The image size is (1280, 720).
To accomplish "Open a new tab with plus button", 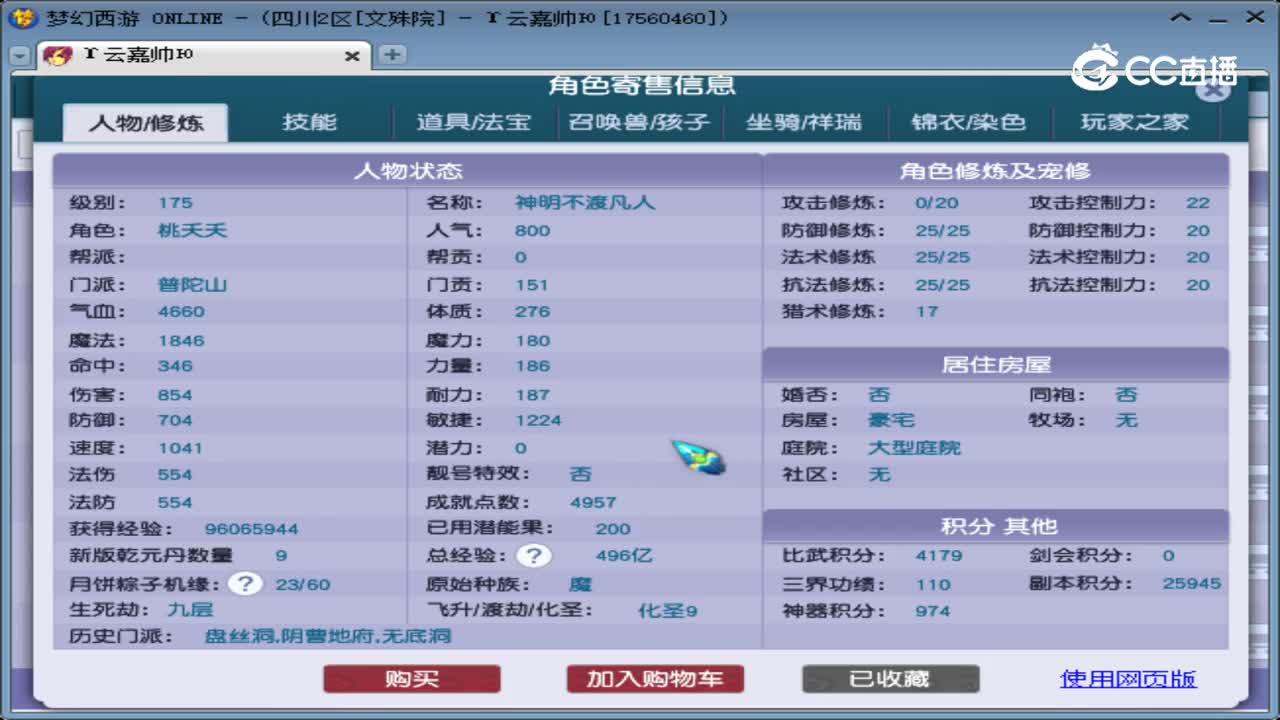I will tap(392, 55).
